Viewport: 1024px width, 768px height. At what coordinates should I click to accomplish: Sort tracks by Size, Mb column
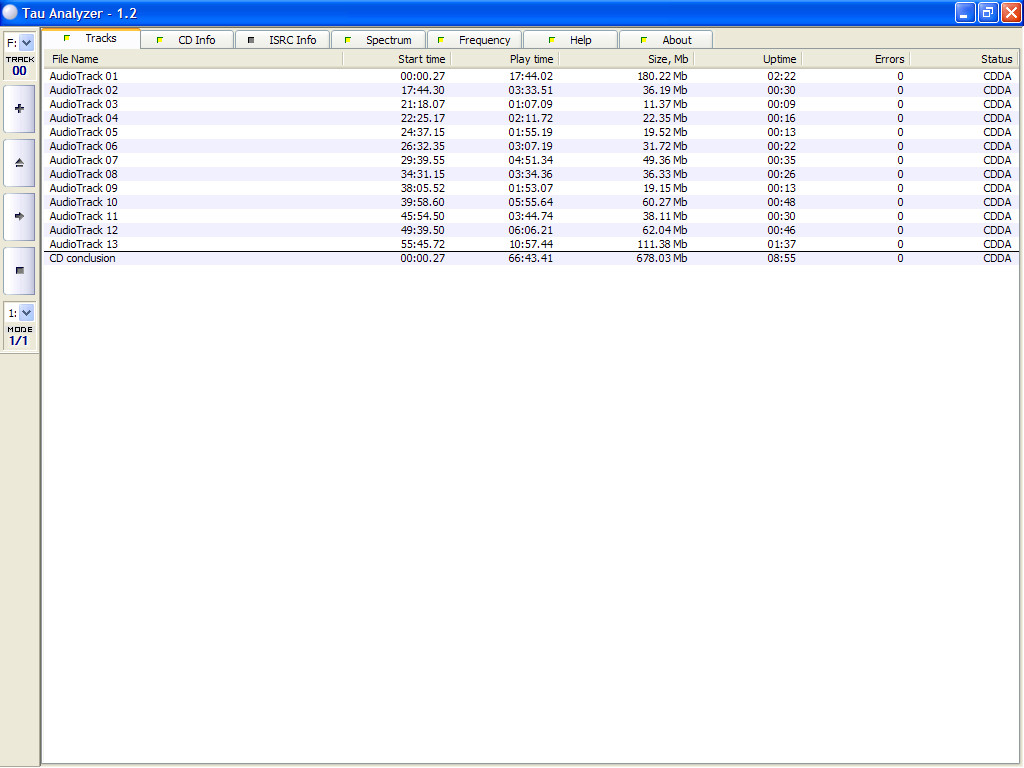tap(626, 59)
